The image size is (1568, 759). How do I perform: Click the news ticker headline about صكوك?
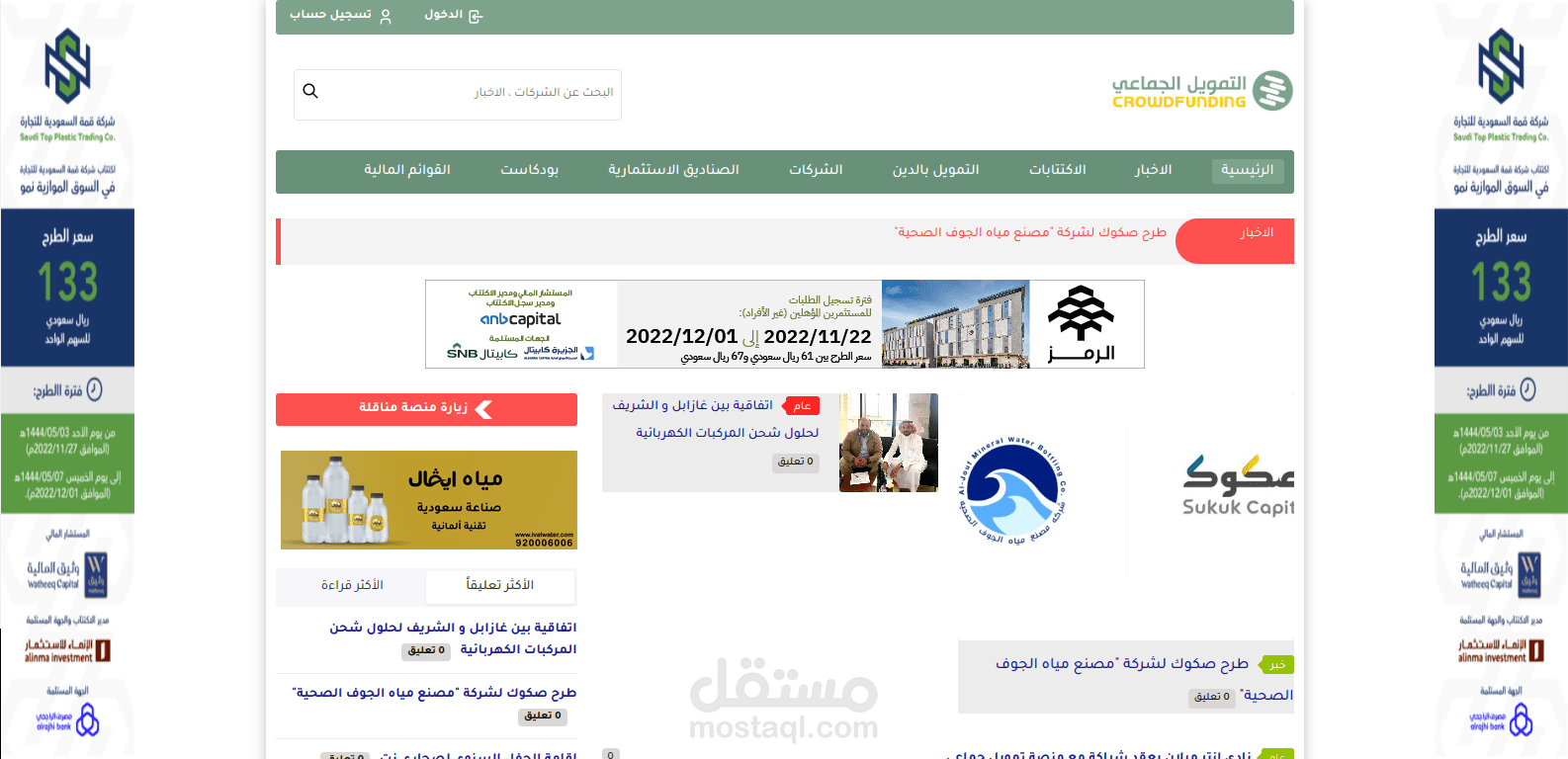1030,232
